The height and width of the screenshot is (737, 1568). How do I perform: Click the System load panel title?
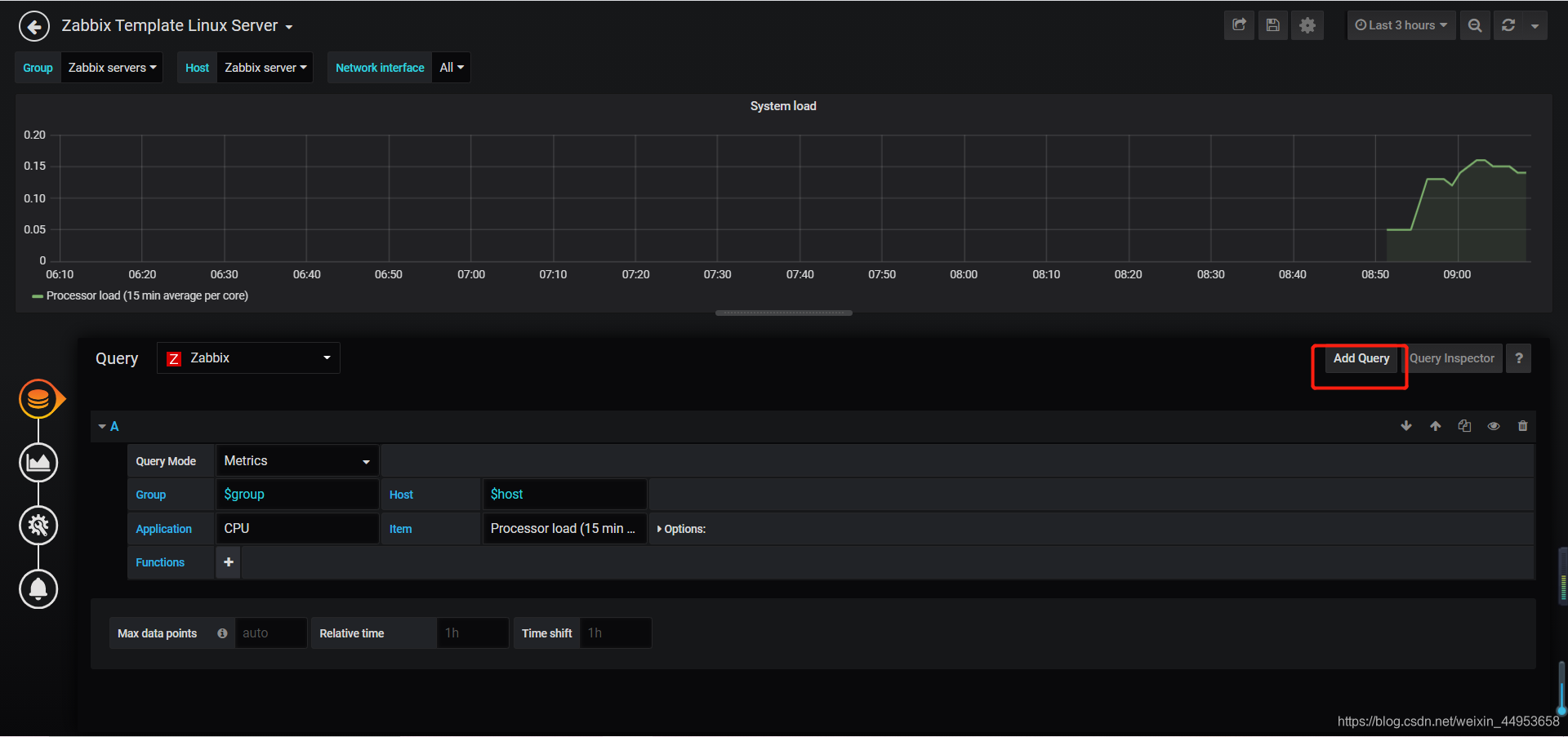pyautogui.click(x=783, y=106)
